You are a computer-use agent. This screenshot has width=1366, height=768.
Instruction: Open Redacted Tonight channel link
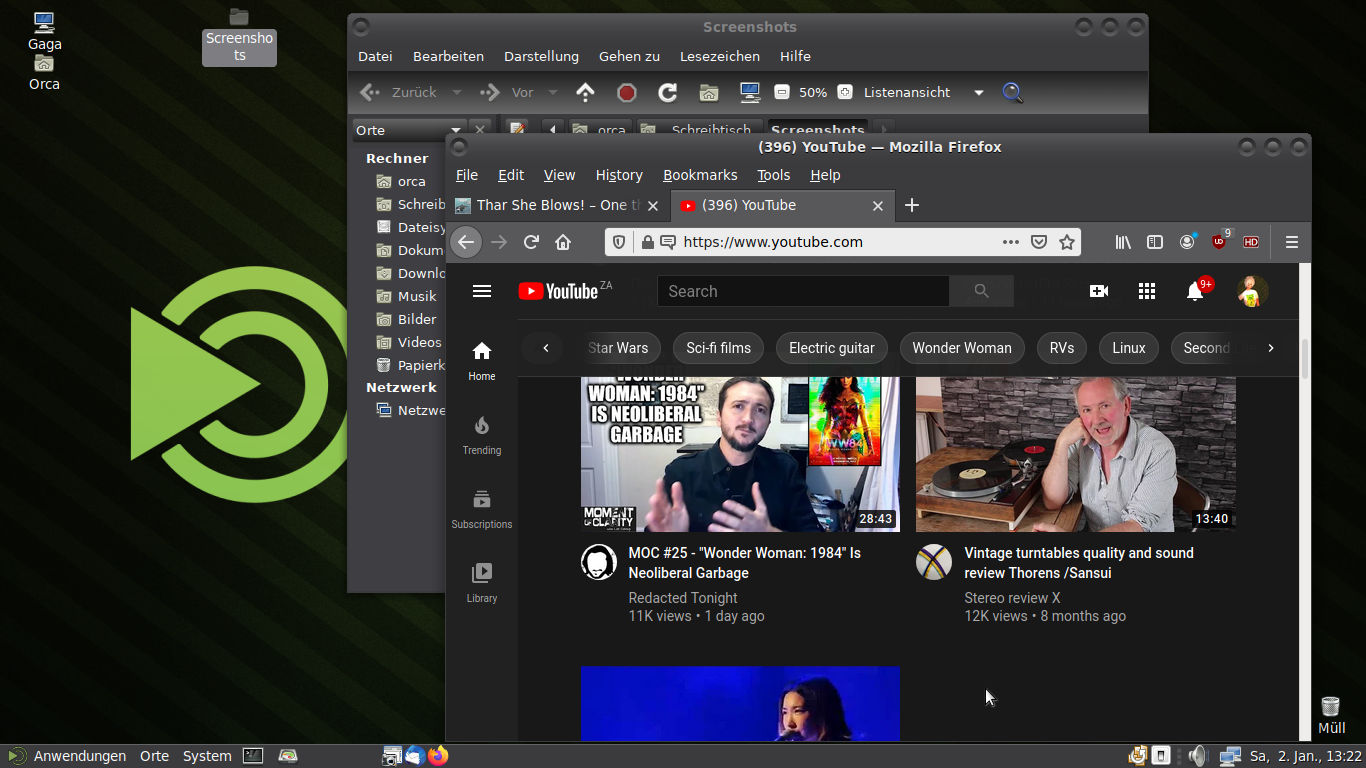(x=683, y=598)
